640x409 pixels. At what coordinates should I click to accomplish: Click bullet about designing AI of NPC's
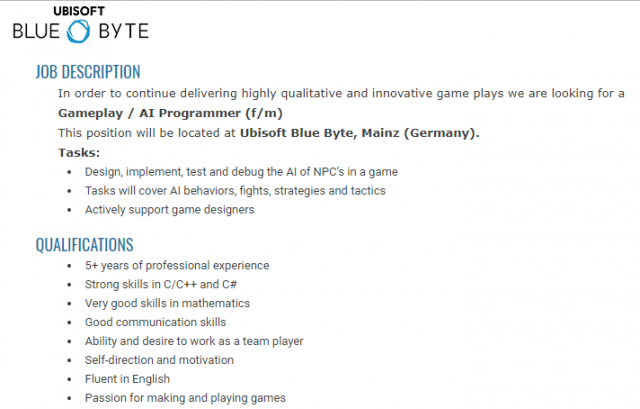(x=241, y=172)
